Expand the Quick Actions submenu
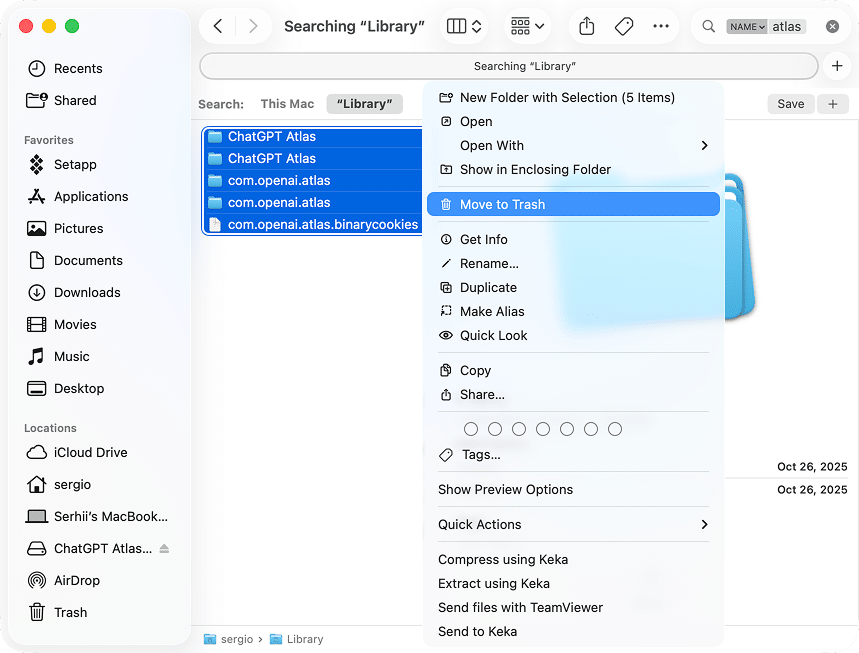The image size is (859, 653). coord(573,524)
